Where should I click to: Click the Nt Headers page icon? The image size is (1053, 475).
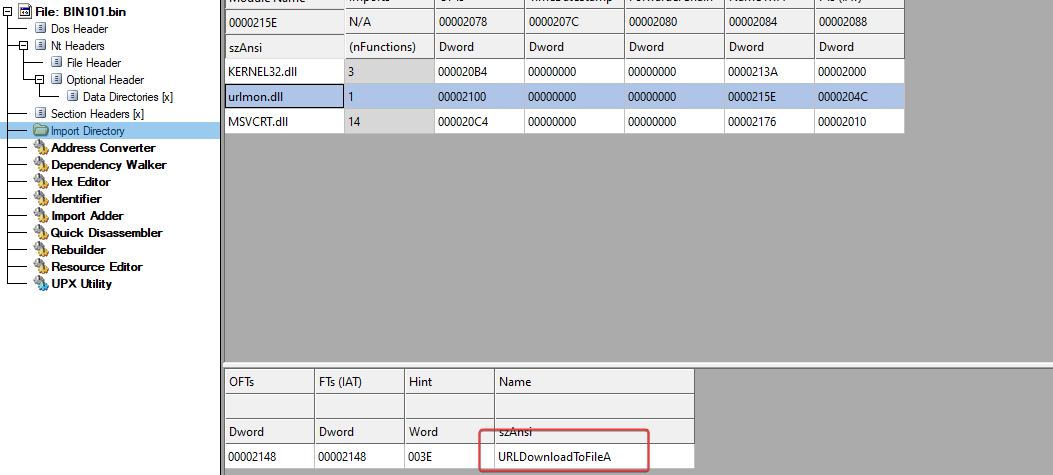[x=40, y=46]
